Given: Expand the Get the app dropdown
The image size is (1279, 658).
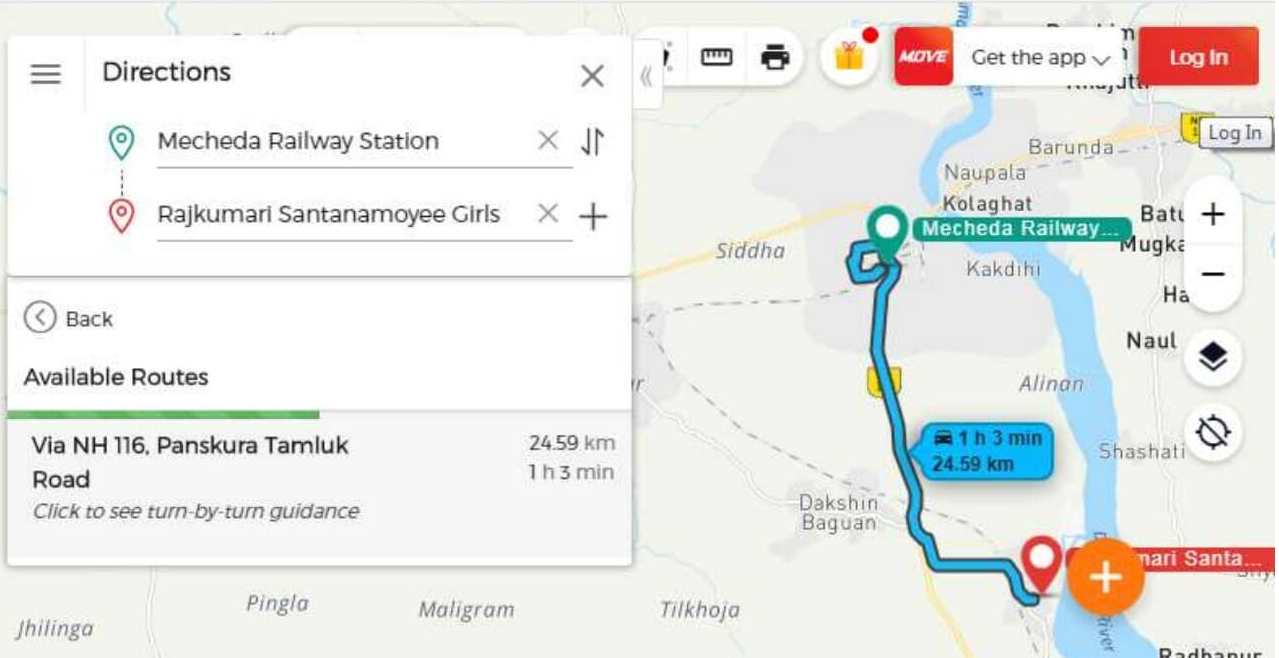Looking at the screenshot, I should click(1041, 58).
